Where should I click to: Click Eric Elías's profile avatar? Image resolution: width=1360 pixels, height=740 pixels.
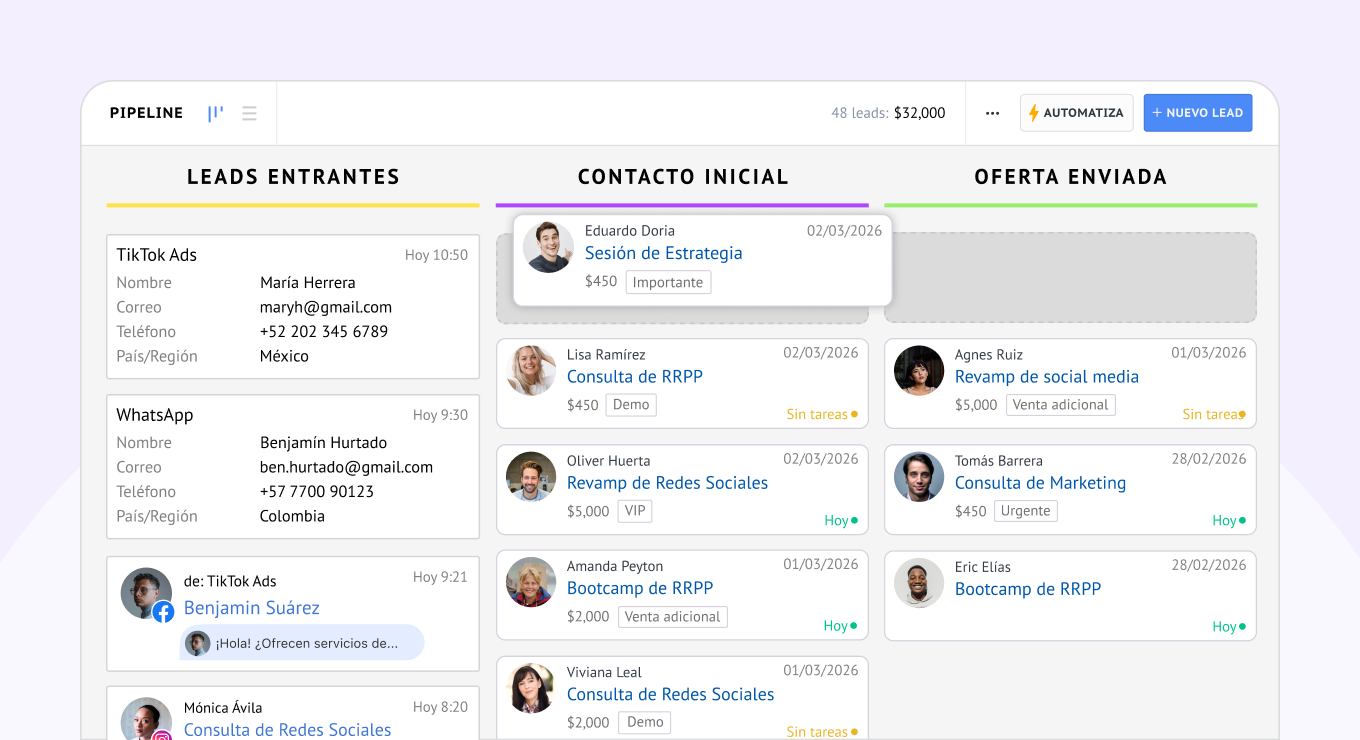click(x=919, y=583)
